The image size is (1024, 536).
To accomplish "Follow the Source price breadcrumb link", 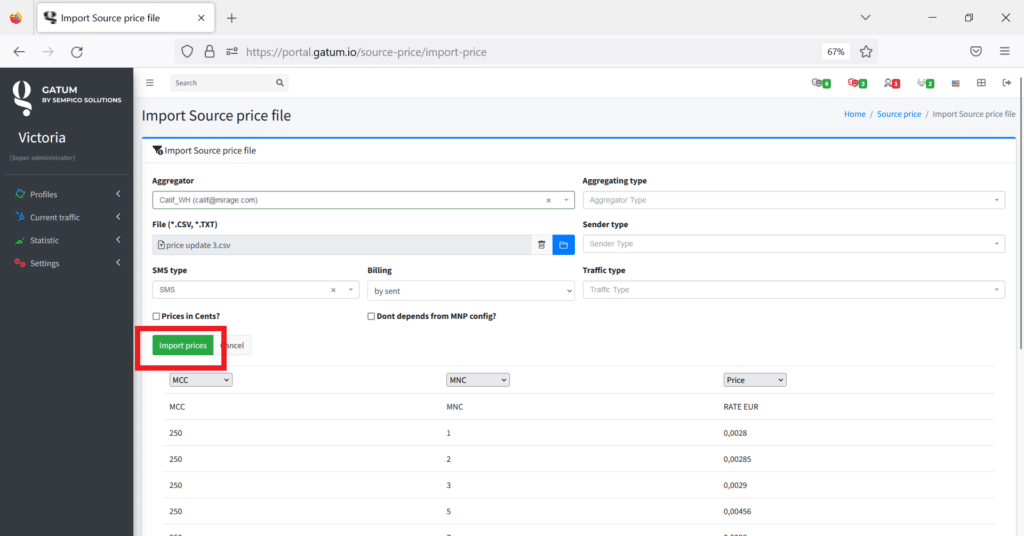I will pyautogui.click(x=898, y=115).
